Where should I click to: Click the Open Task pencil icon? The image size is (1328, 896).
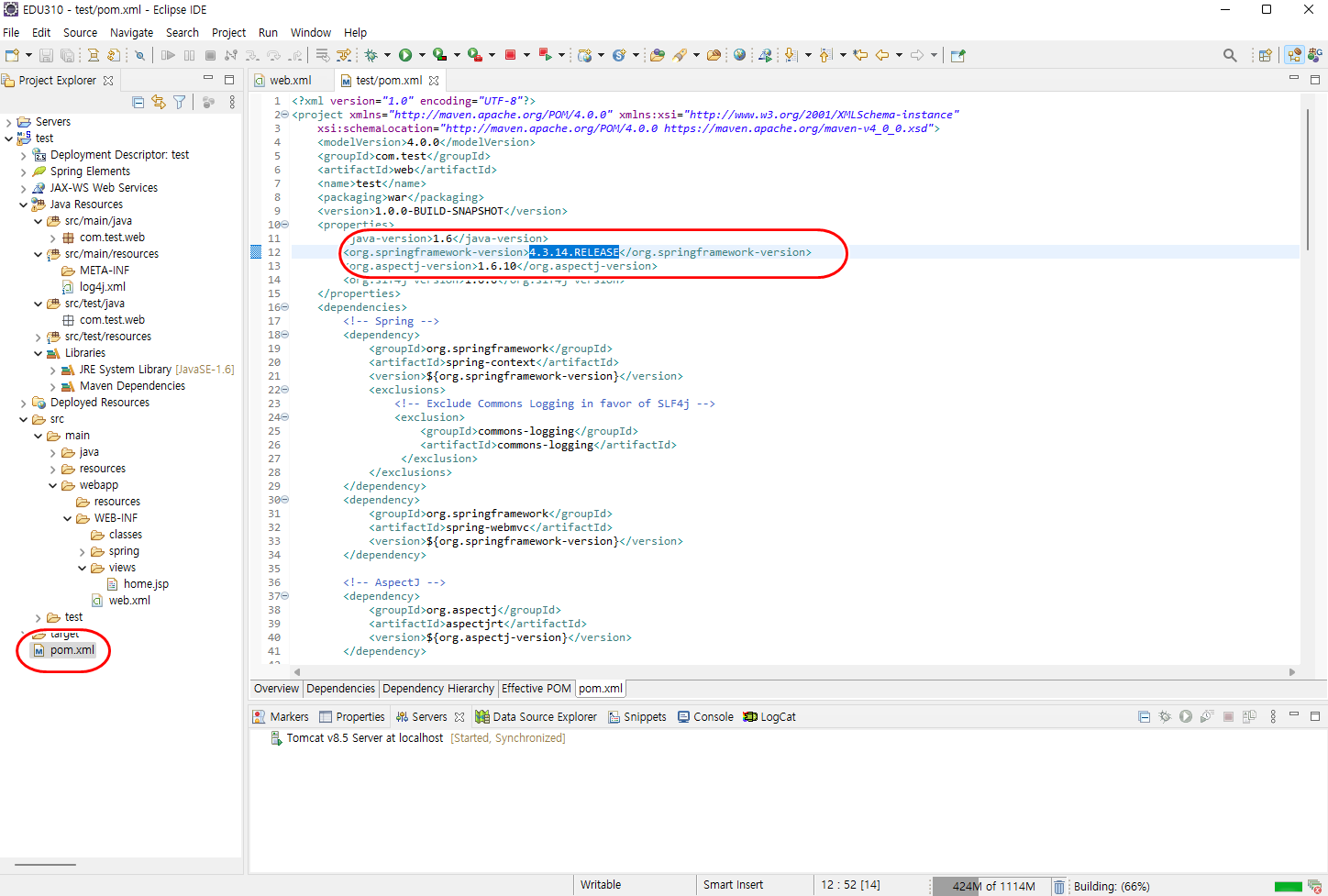pos(680,55)
